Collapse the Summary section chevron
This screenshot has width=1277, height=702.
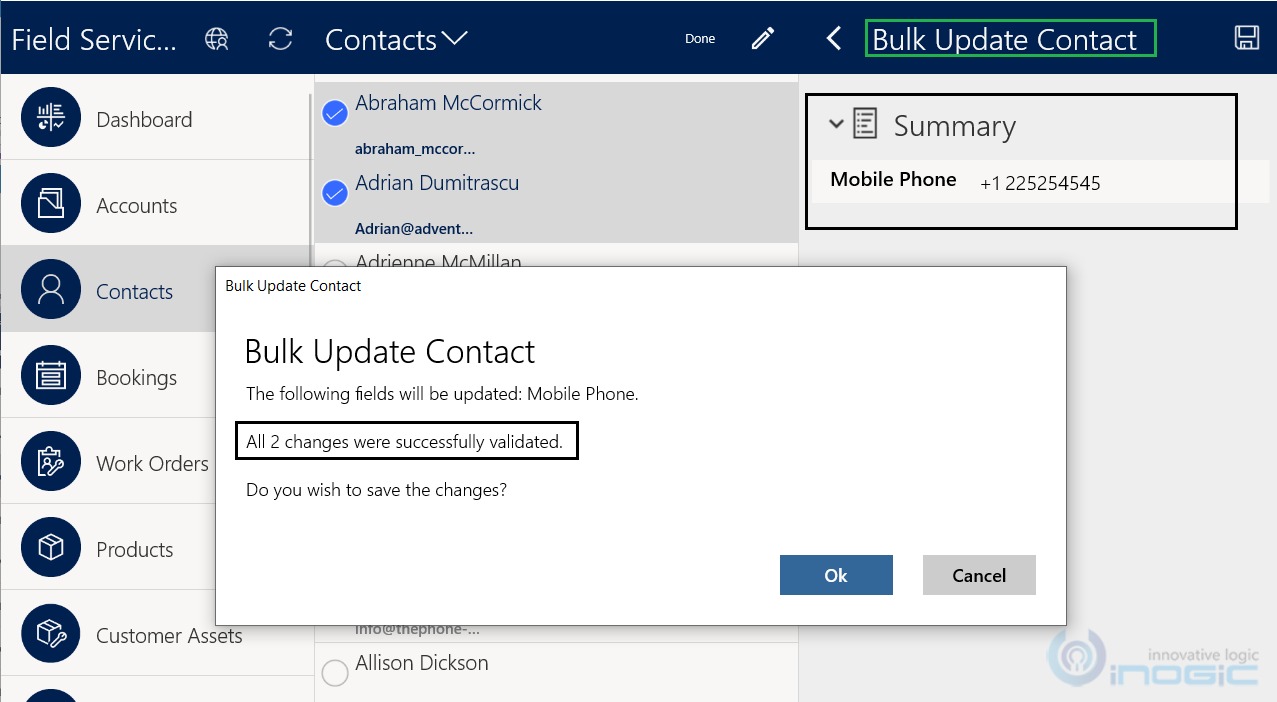(836, 125)
